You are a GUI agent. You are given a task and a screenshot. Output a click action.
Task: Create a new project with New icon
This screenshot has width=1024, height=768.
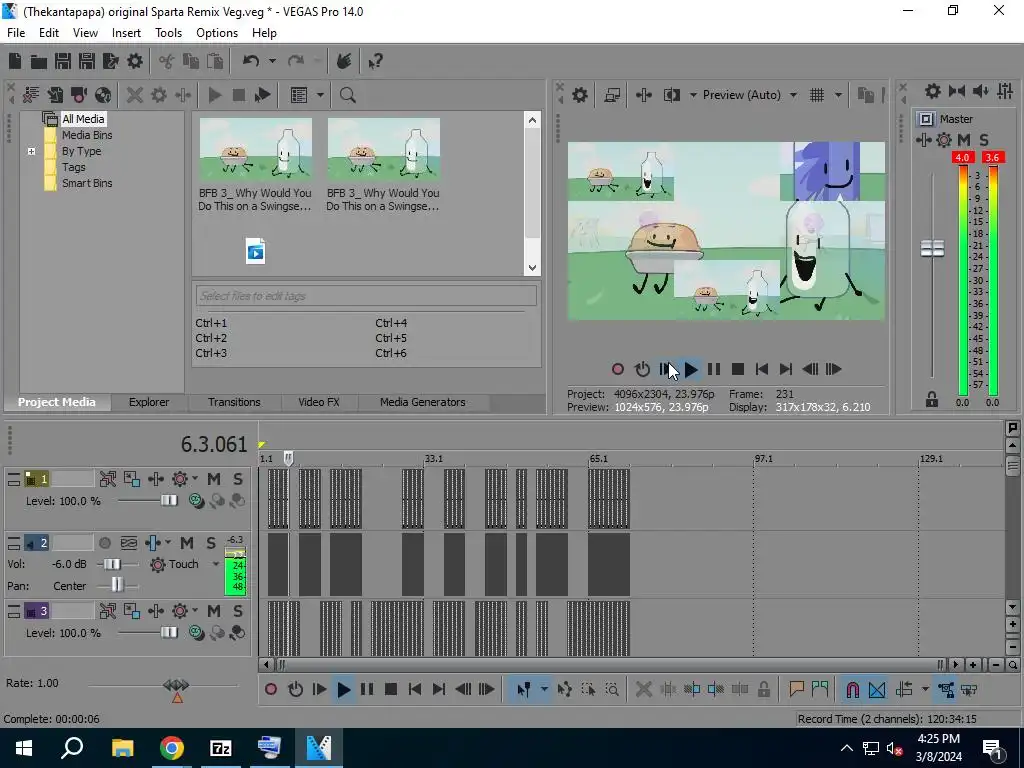click(x=15, y=61)
